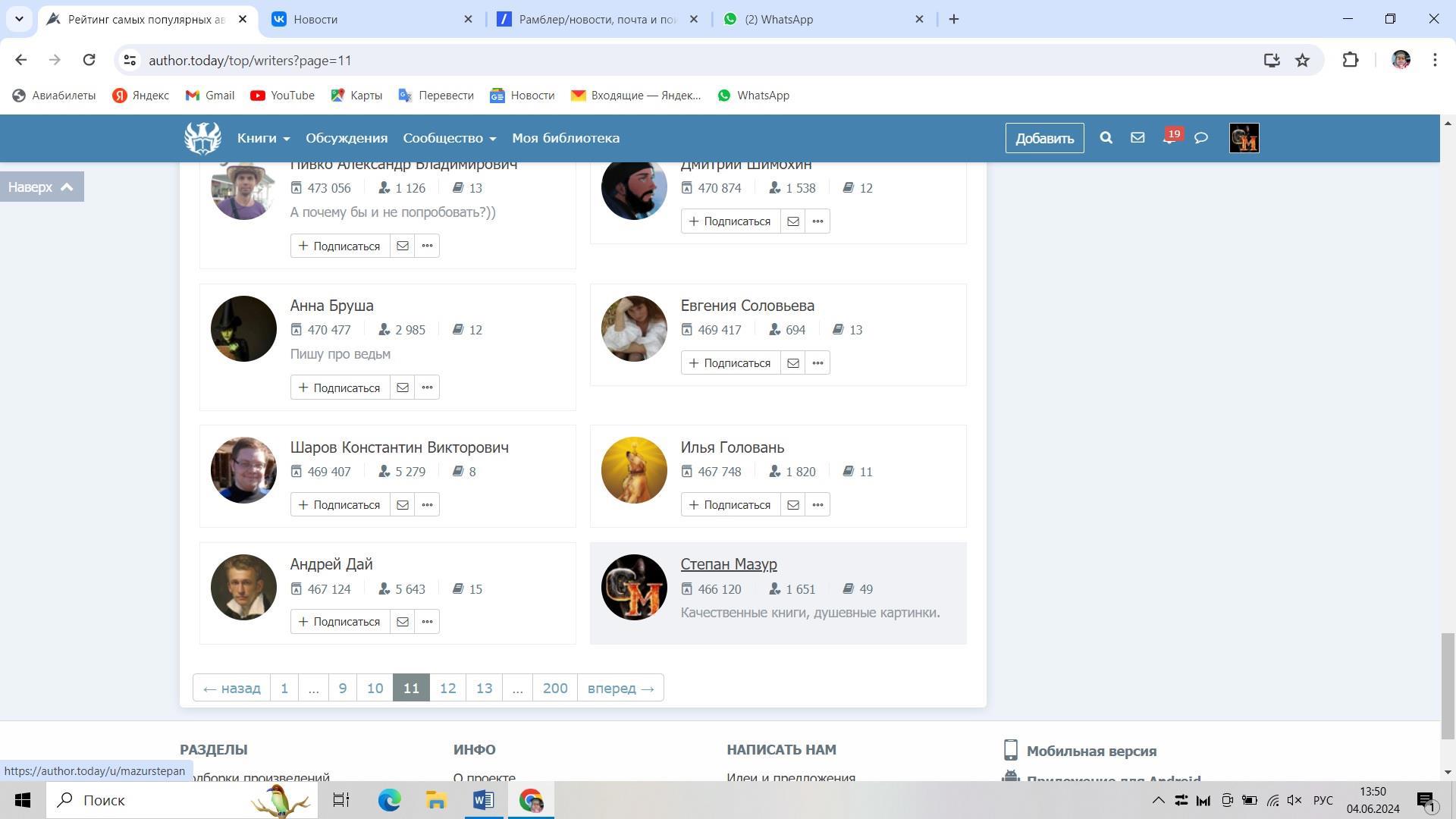Screen dimensions: 1456x819
Task: Open Word from the Windows taskbar
Action: coord(483,800)
